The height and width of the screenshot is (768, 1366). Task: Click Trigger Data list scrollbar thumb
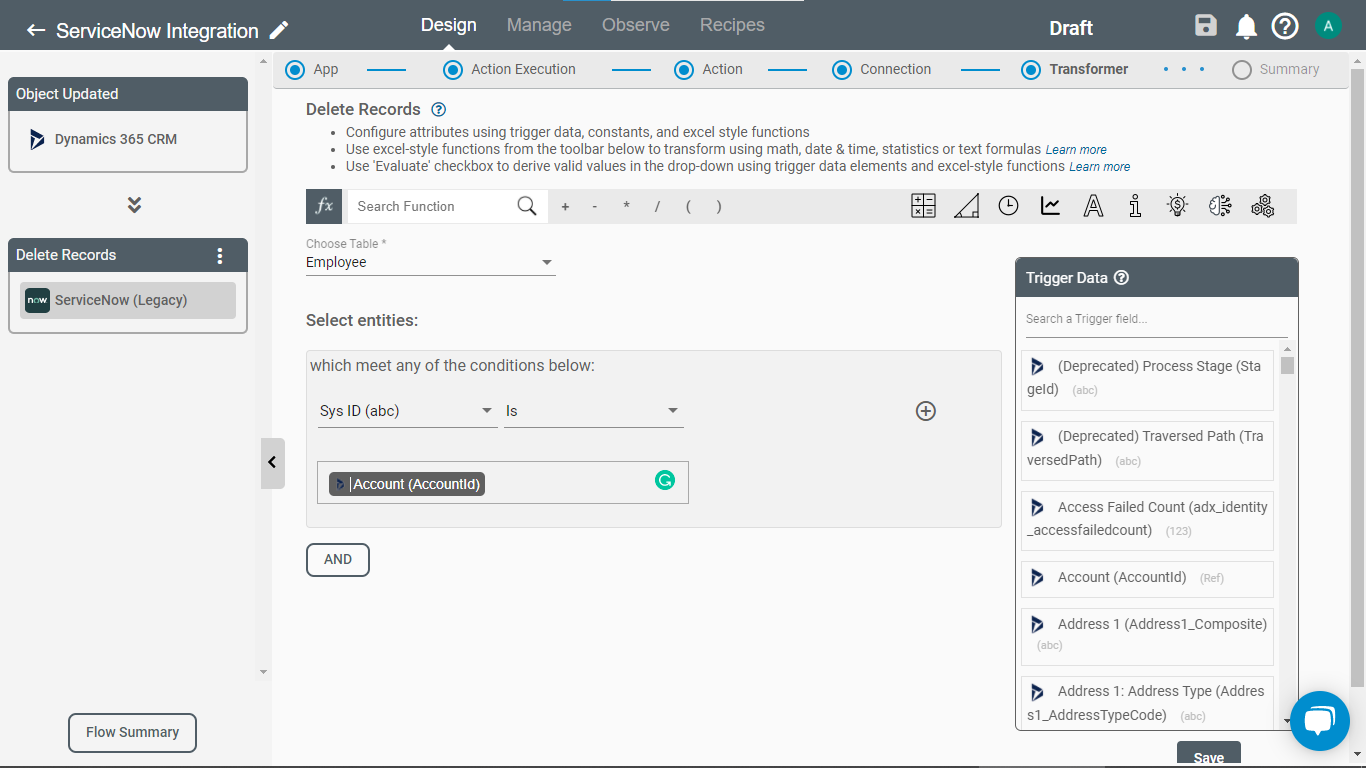point(1287,365)
